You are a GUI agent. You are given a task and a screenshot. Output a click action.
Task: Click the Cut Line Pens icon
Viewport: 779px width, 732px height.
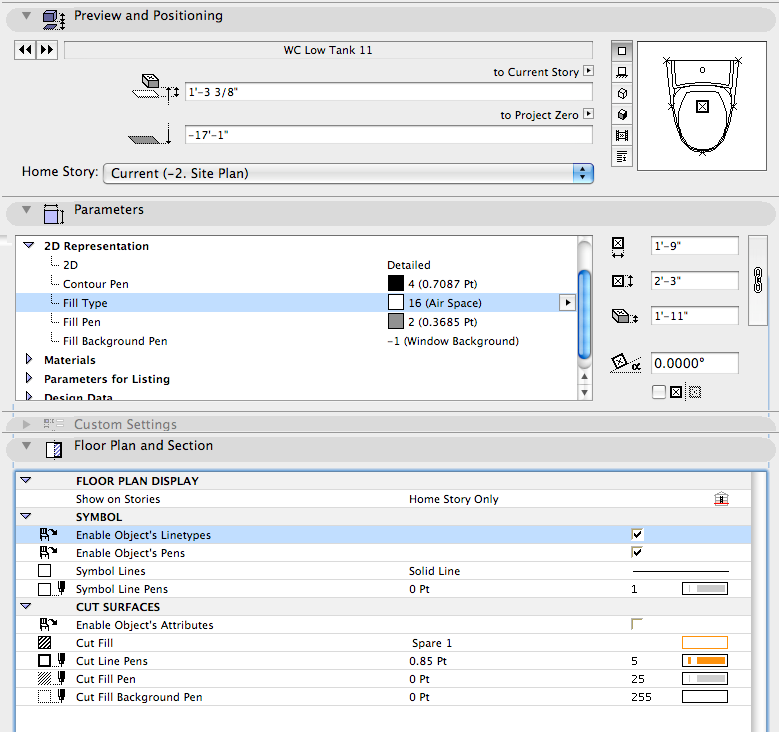point(52,660)
